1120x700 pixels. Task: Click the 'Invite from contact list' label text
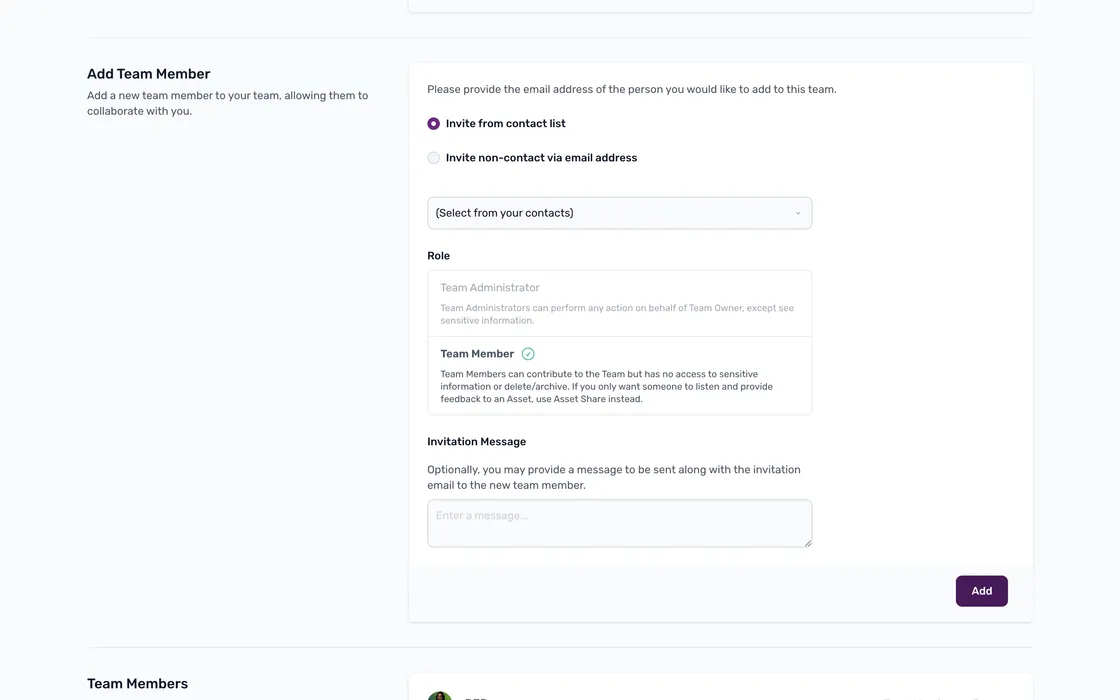point(505,124)
